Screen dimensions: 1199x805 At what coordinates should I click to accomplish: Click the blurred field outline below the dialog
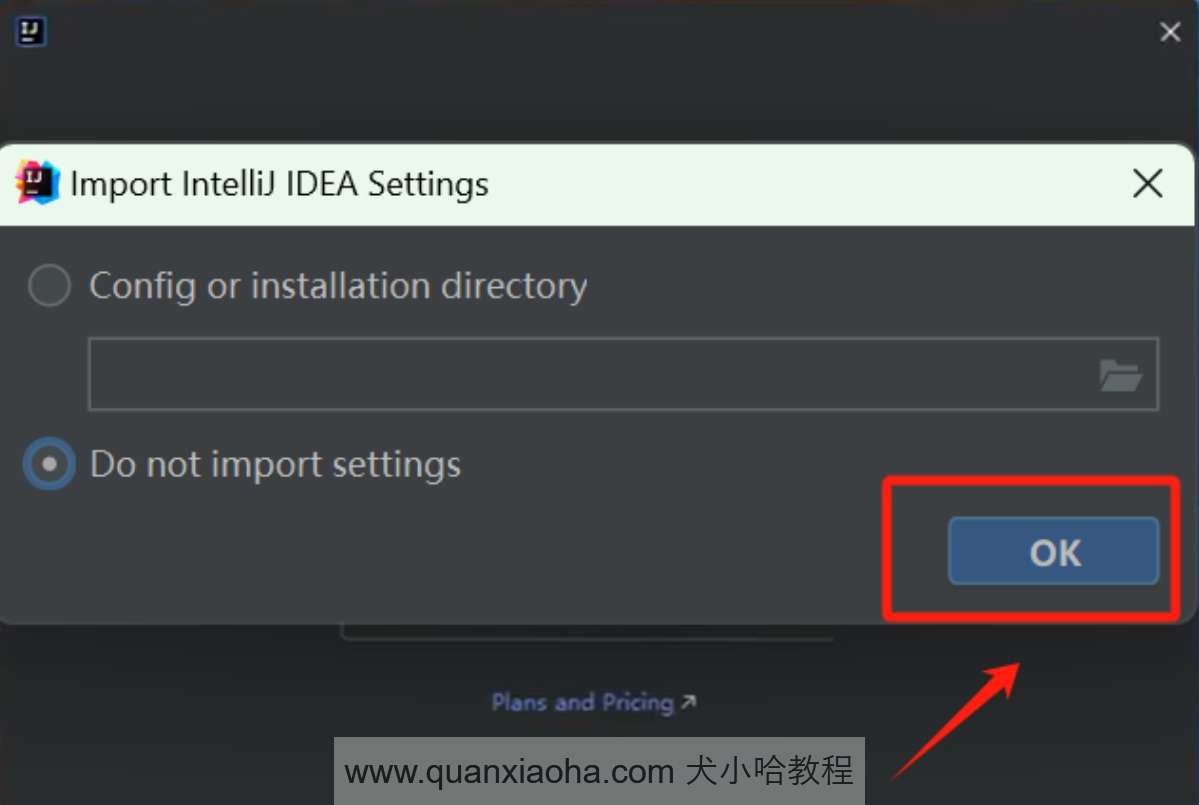tap(587, 633)
